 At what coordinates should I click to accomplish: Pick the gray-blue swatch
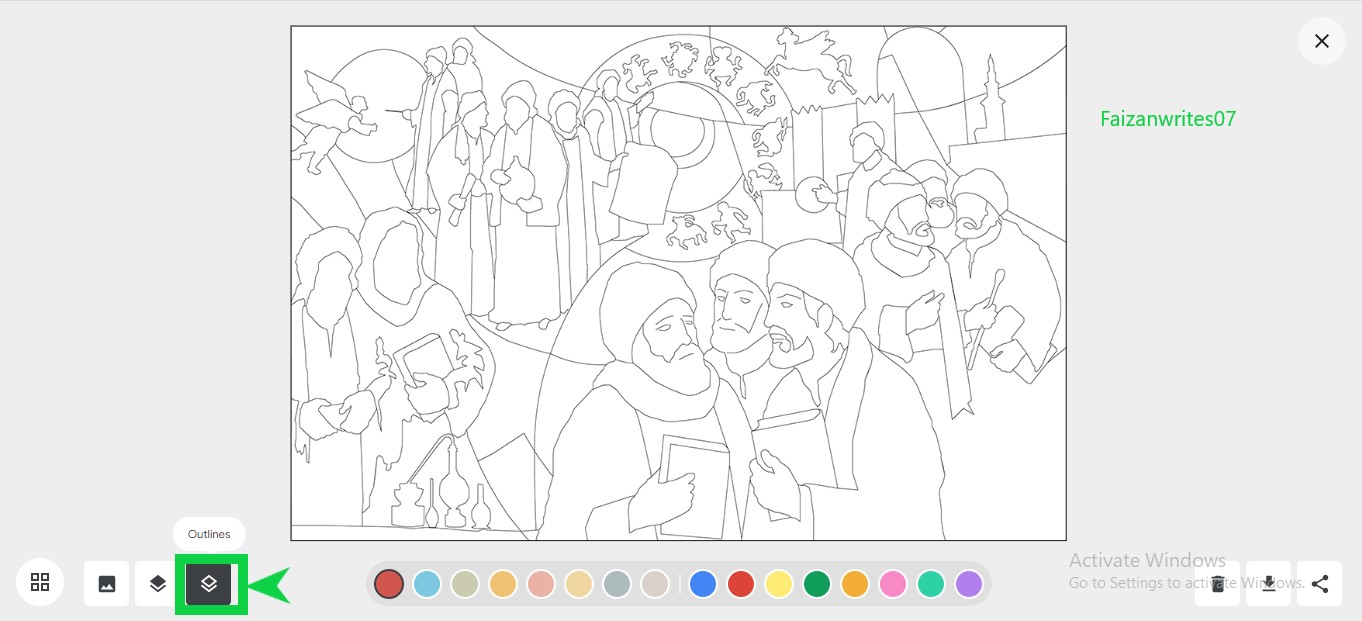617,584
